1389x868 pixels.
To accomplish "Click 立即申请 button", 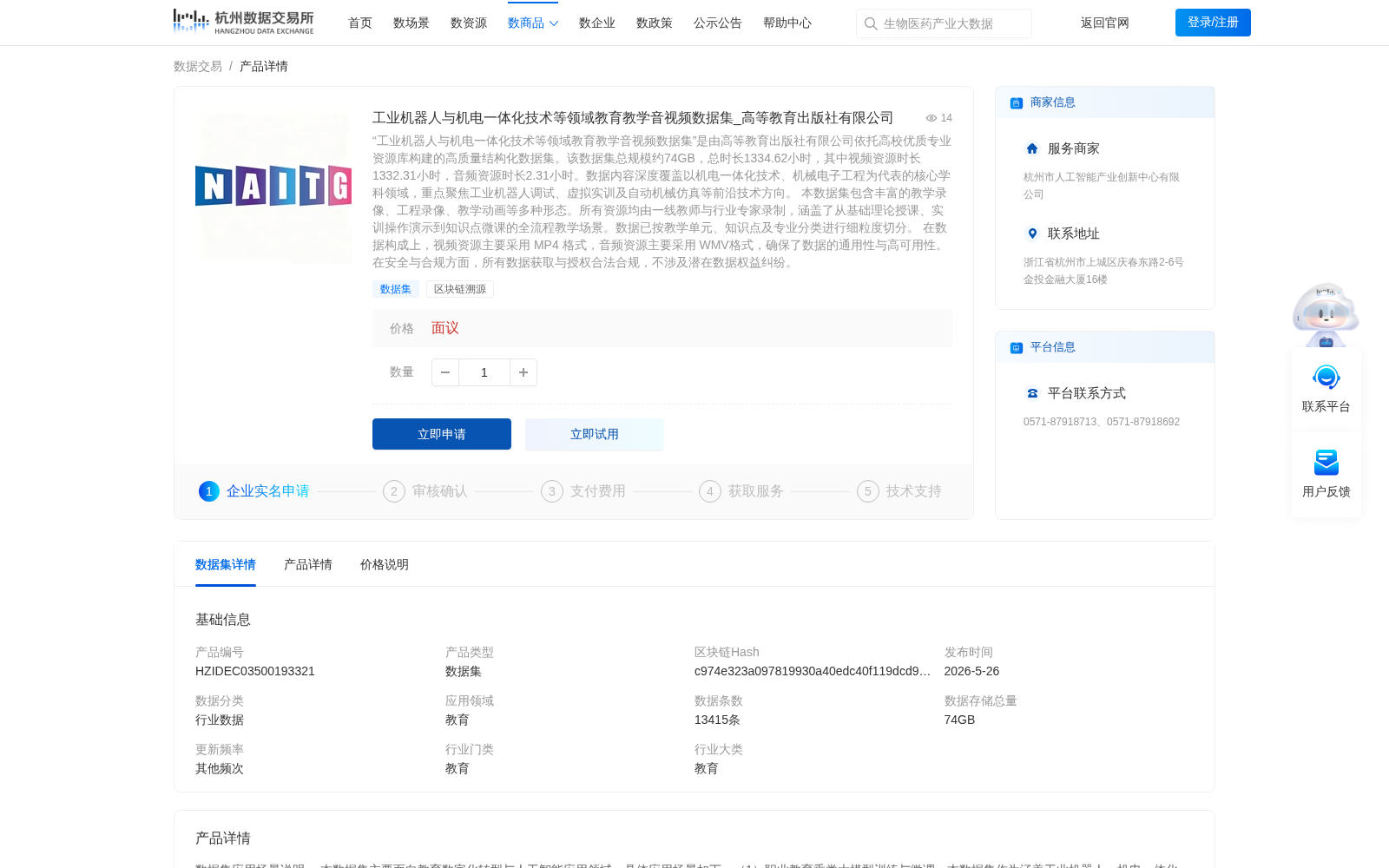I will pyautogui.click(x=442, y=434).
